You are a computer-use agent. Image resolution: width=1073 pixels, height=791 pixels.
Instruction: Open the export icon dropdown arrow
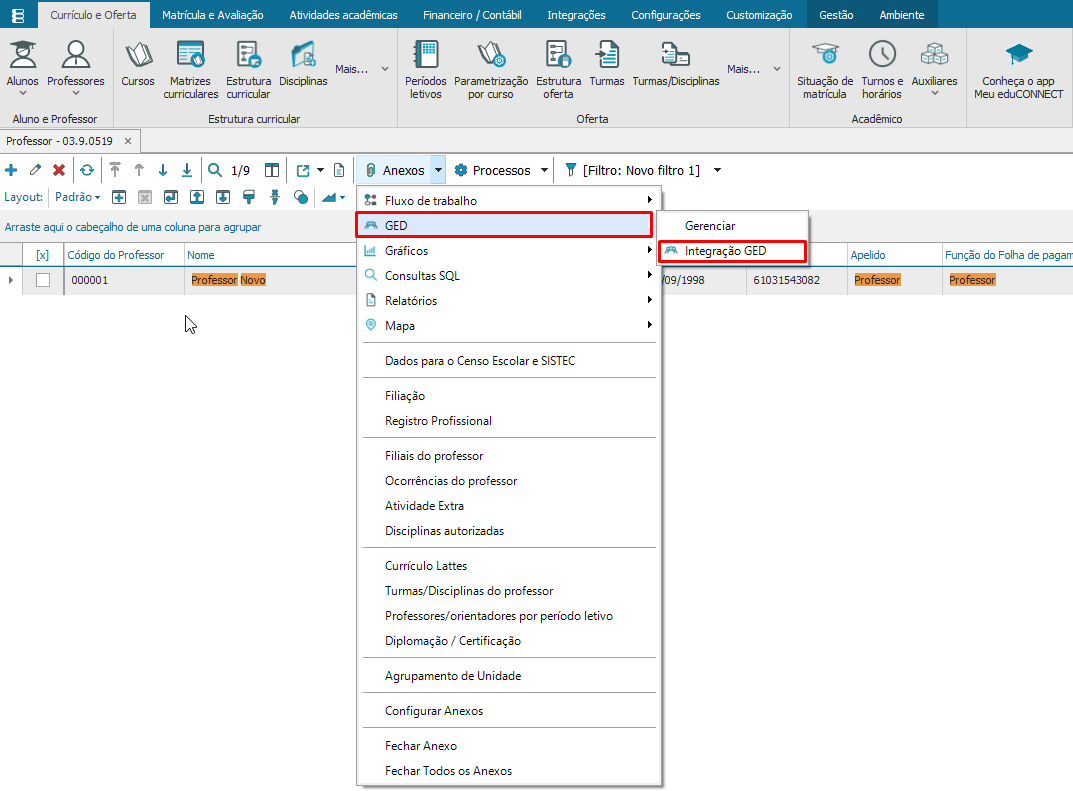tap(320, 170)
